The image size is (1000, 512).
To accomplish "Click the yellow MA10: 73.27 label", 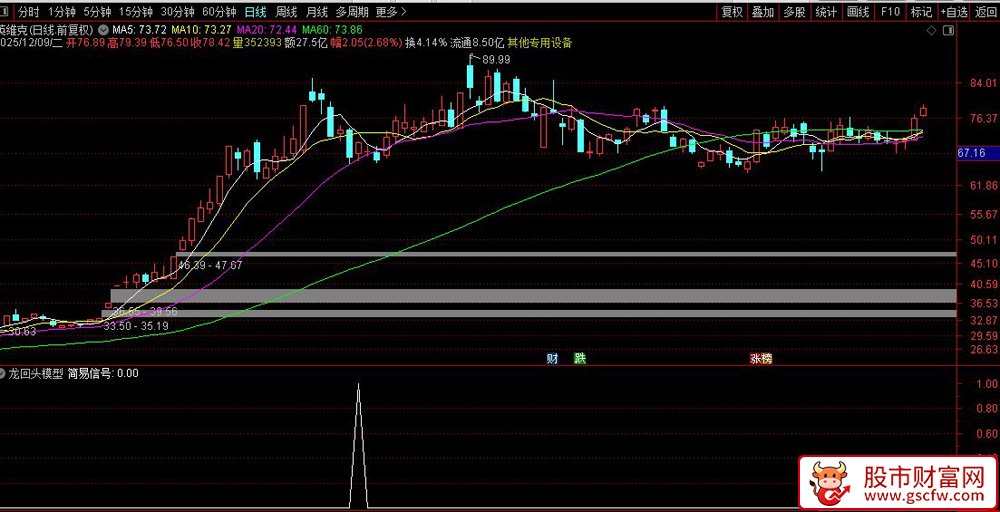I will (202, 30).
